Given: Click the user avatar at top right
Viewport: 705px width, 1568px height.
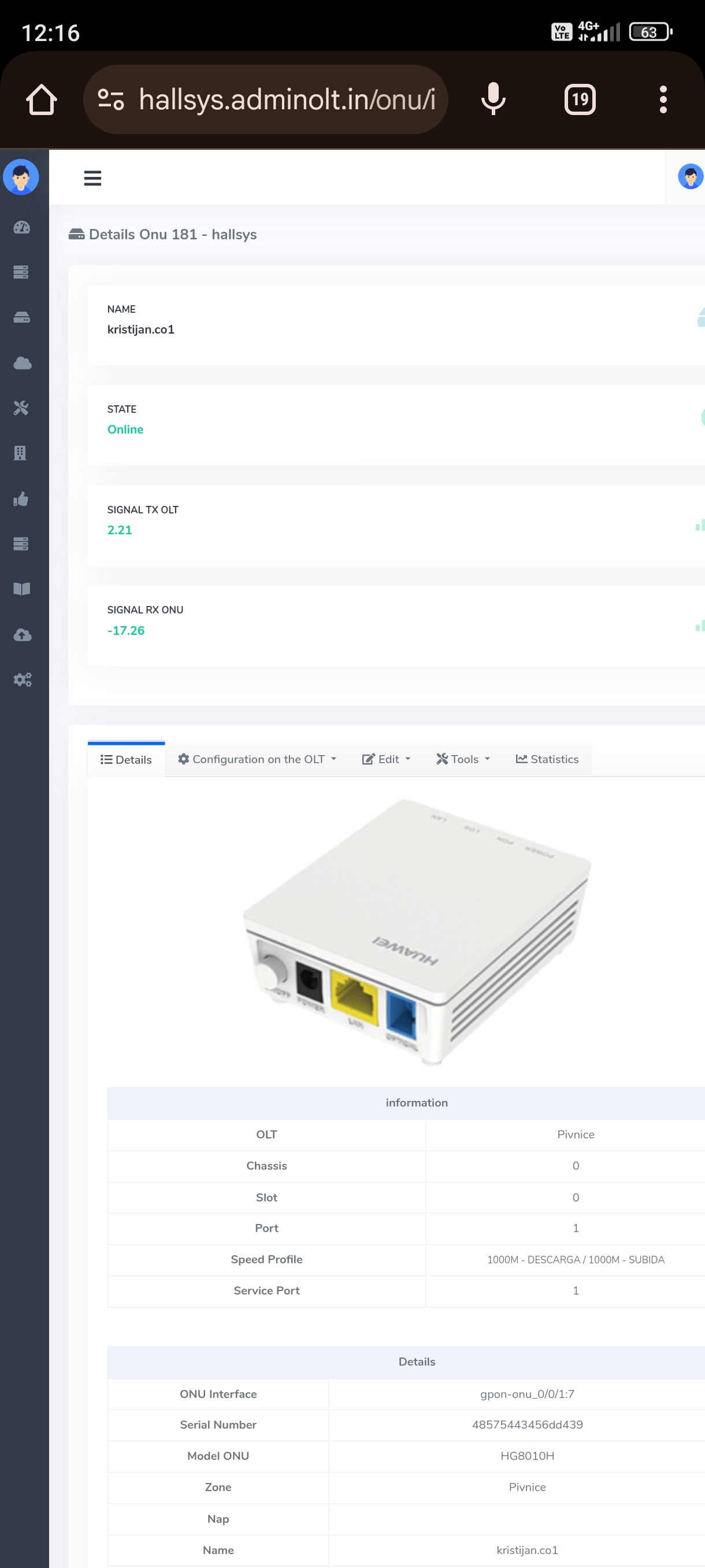Looking at the screenshot, I should pos(690,177).
